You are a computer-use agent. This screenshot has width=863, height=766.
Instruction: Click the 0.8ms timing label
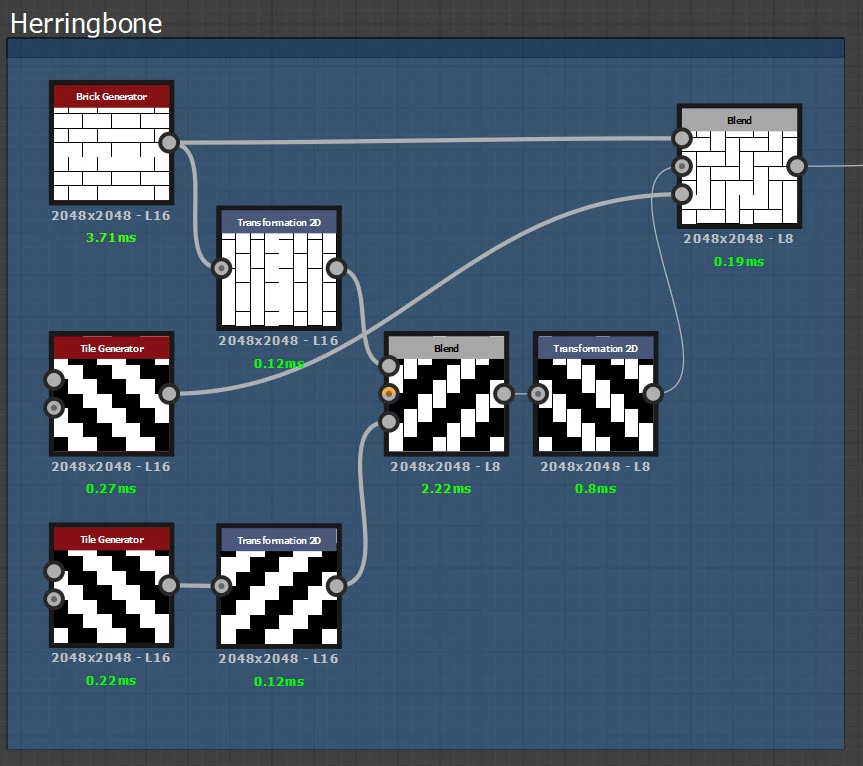[x=596, y=488]
